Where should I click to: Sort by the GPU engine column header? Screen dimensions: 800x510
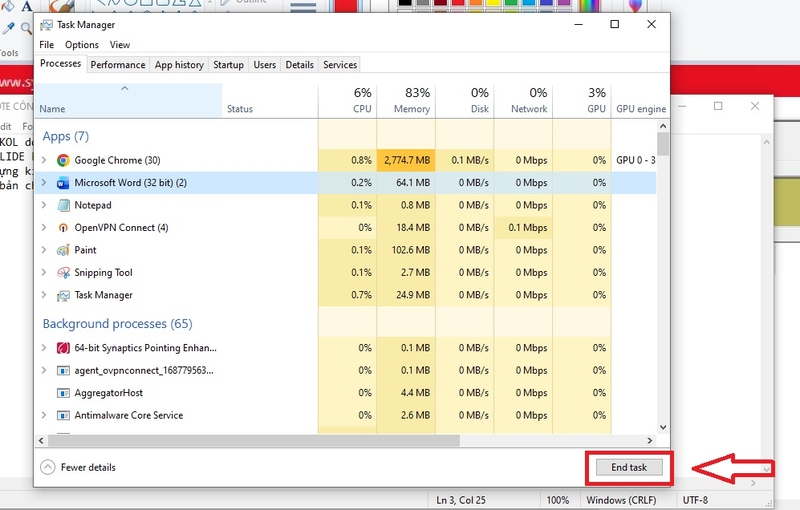(x=641, y=101)
